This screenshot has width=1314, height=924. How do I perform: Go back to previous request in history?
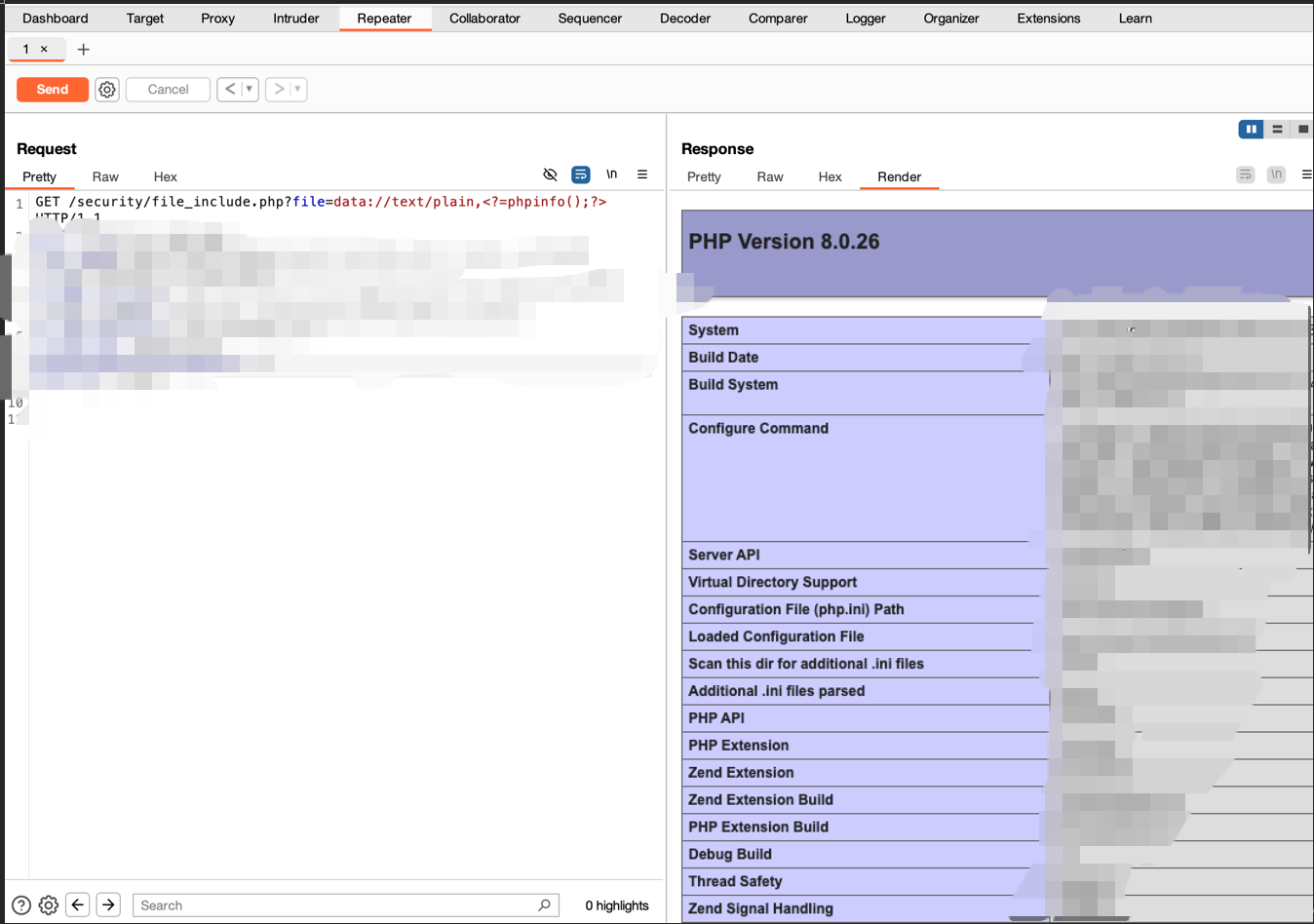click(230, 90)
